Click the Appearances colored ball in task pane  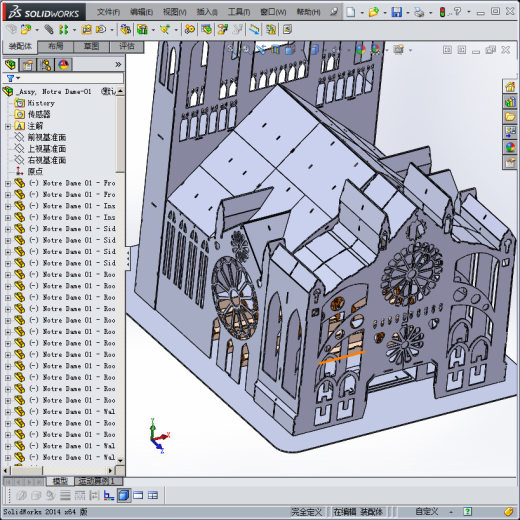[510, 147]
